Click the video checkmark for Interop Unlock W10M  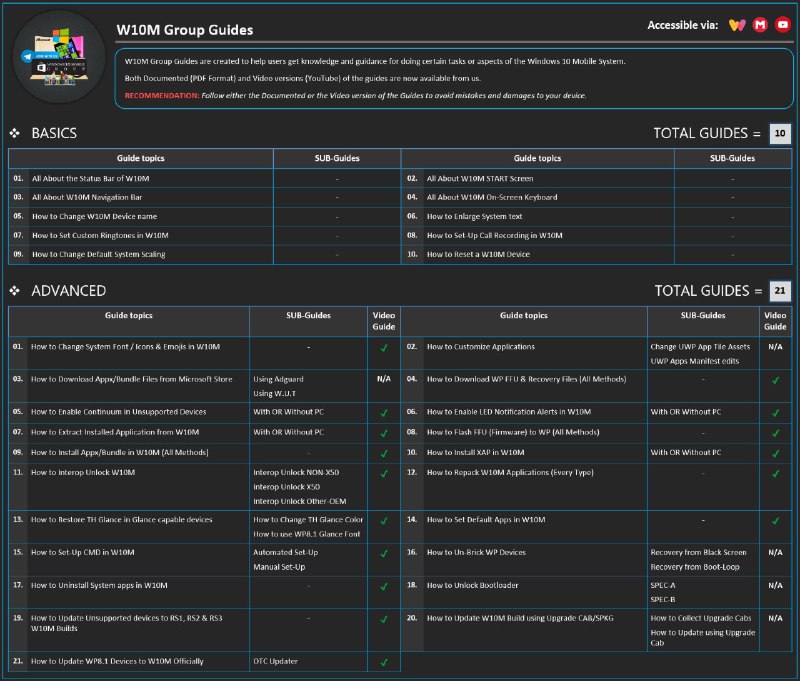(384, 473)
